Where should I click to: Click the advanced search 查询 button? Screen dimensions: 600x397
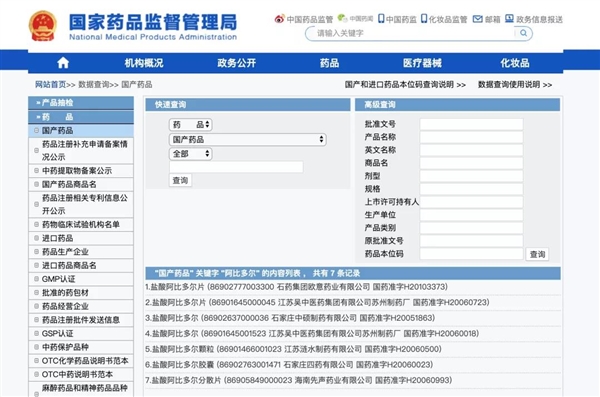click(x=537, y=254)
